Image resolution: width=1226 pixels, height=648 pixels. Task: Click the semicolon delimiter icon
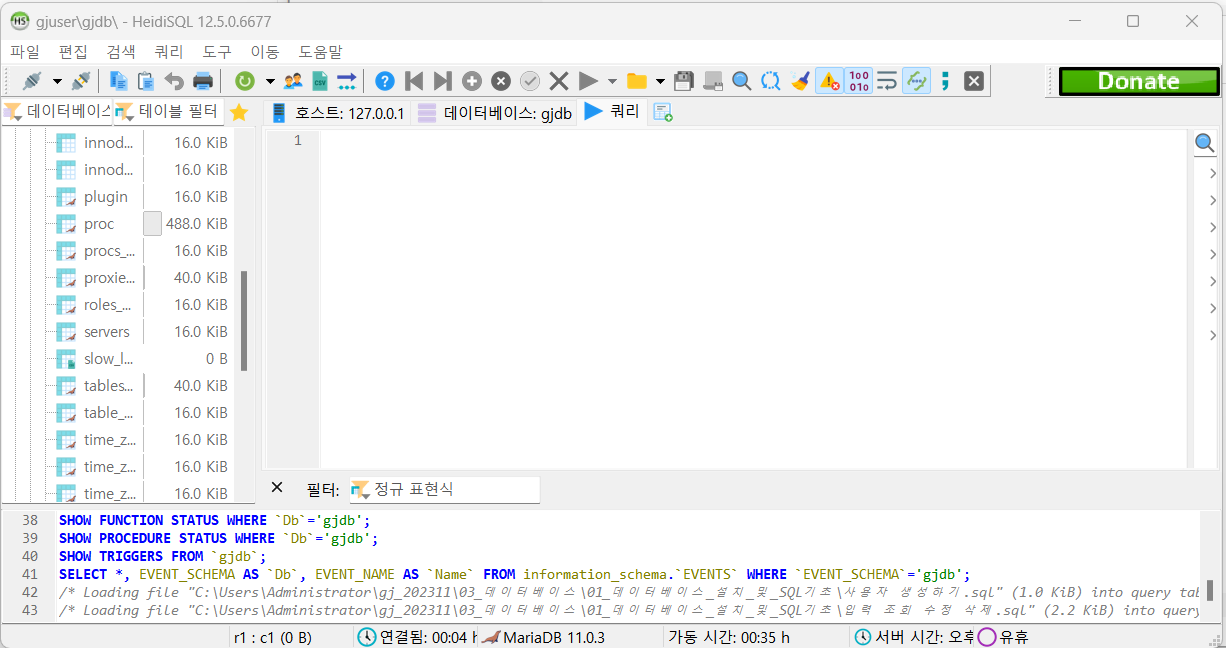coord(945,81)
